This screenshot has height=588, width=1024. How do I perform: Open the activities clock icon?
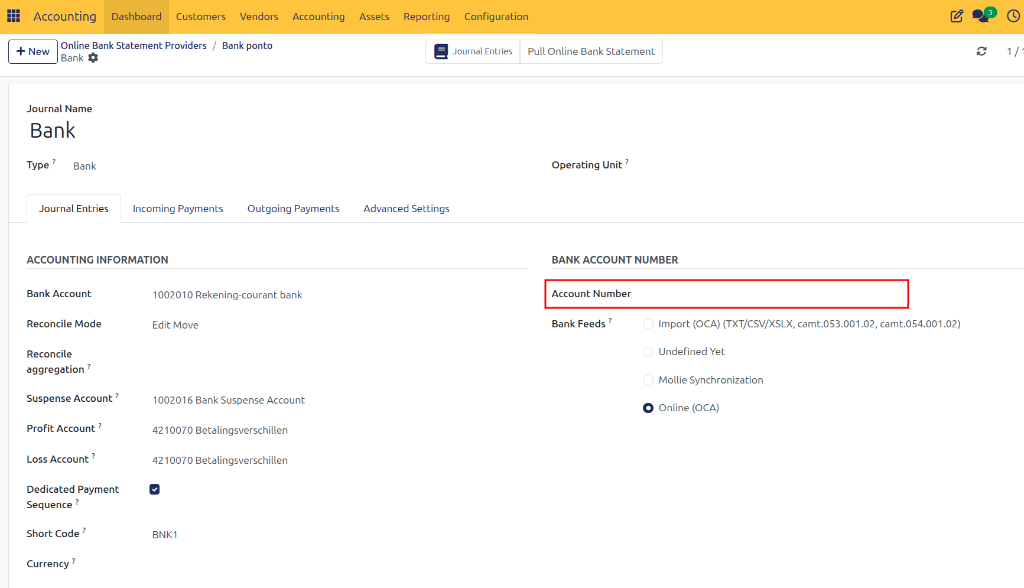(x=1014, y=16)
